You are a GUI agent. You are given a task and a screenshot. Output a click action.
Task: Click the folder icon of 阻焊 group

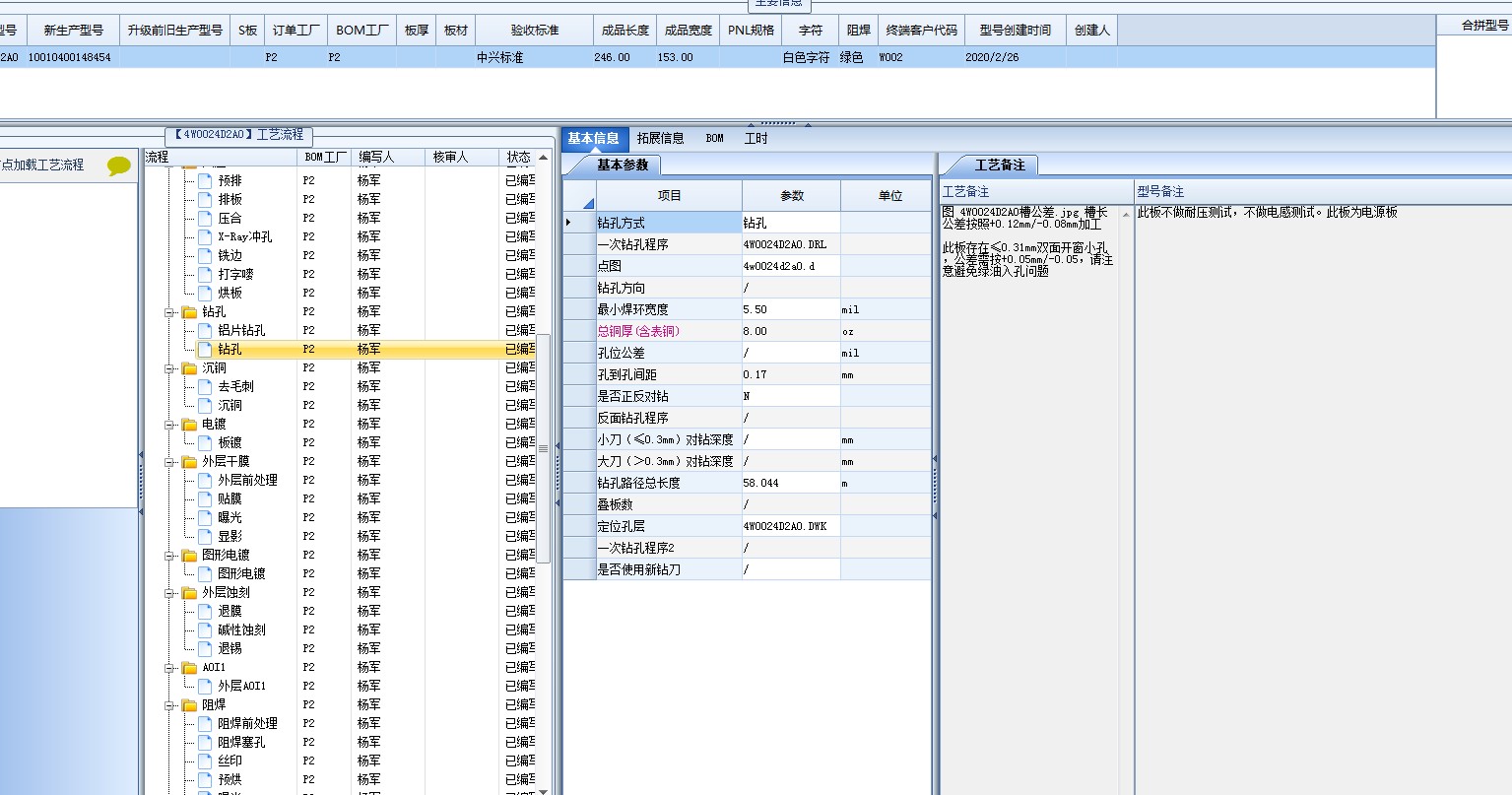pyautogui.click(x=189, y=705)
